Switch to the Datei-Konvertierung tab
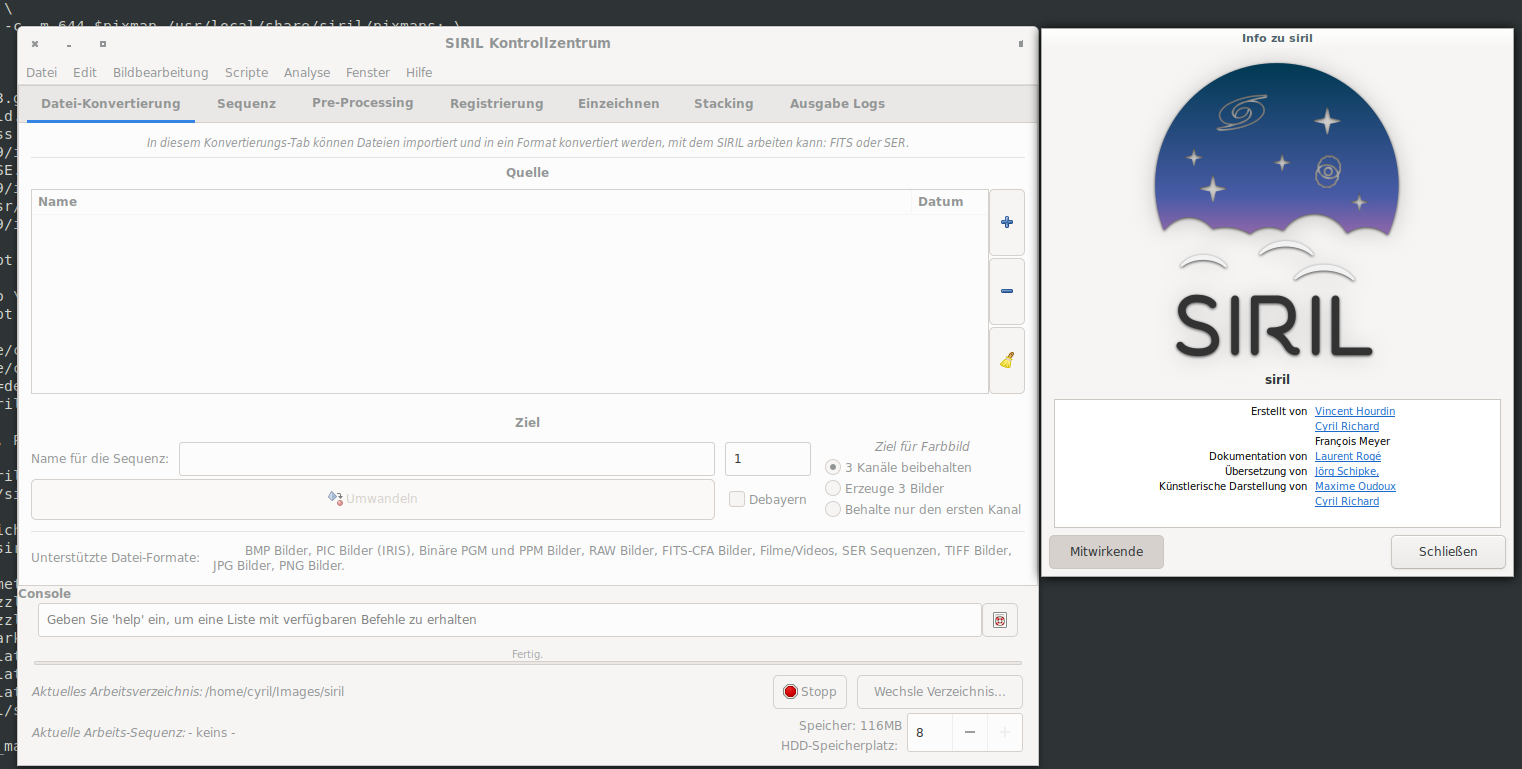 click(x=111, y=103)
